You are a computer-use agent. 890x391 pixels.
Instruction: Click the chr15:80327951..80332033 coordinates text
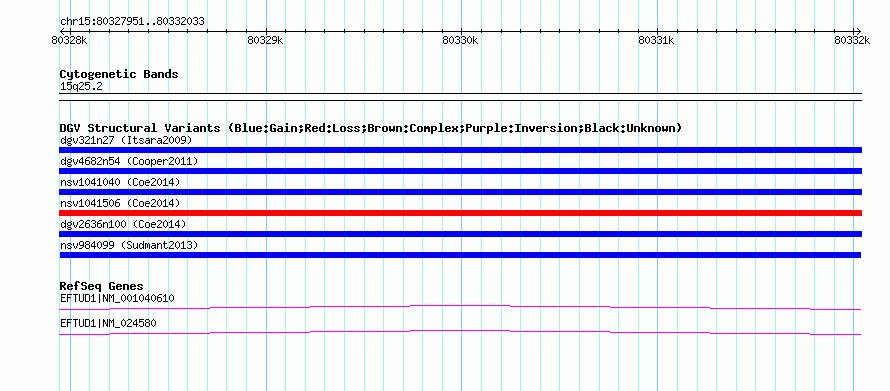click(x=132, y=22)
